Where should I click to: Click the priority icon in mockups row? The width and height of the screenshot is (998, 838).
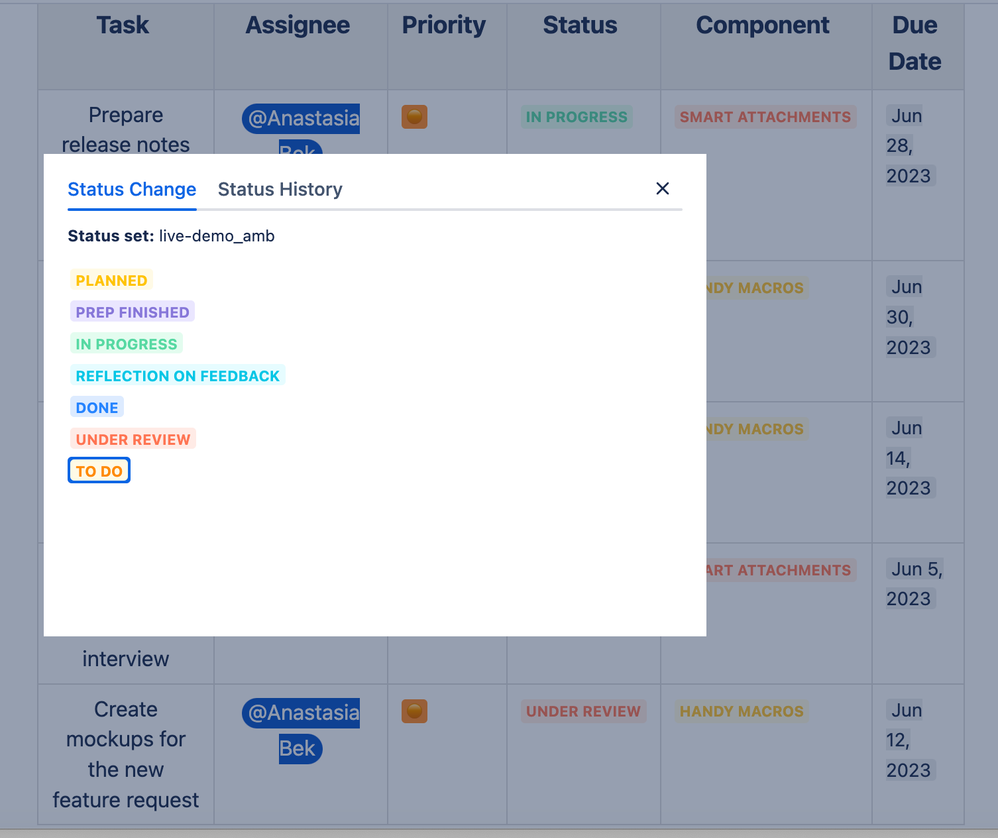414,711
